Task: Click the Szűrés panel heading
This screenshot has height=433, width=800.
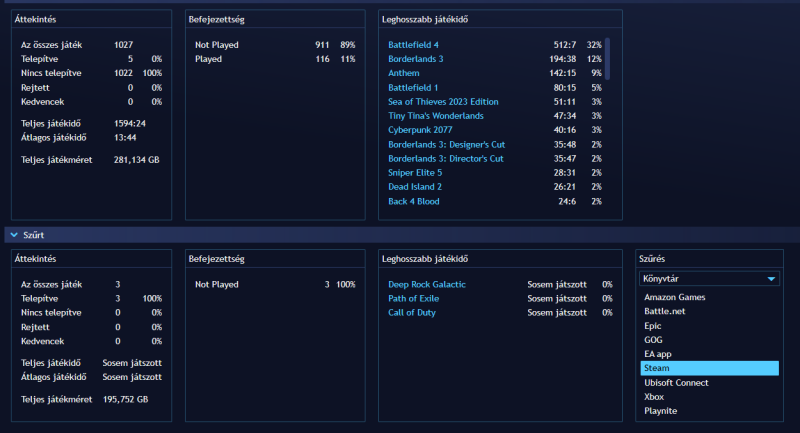Action: (652, 259)
